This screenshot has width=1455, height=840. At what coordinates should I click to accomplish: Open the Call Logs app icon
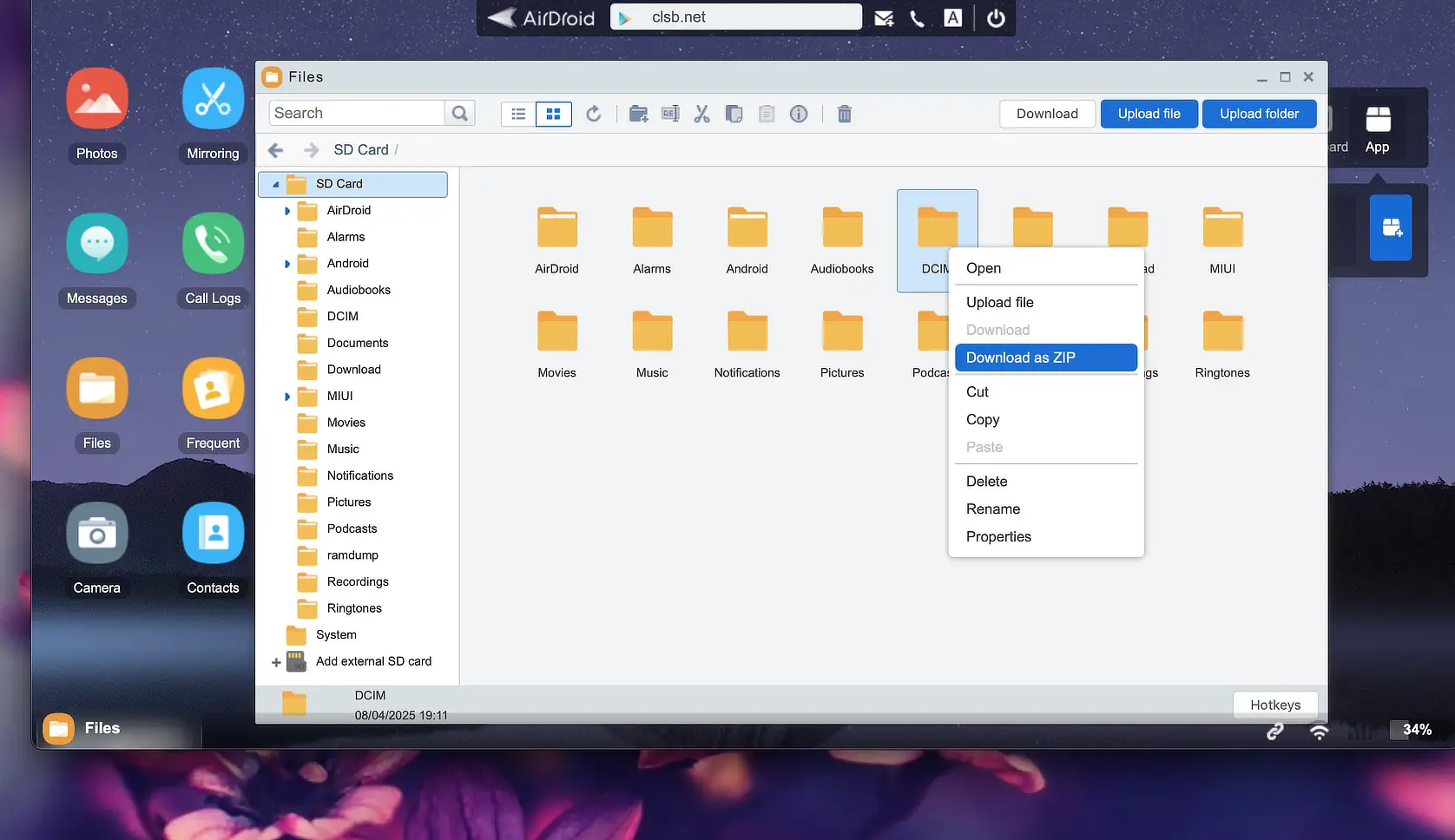point(213,244)
